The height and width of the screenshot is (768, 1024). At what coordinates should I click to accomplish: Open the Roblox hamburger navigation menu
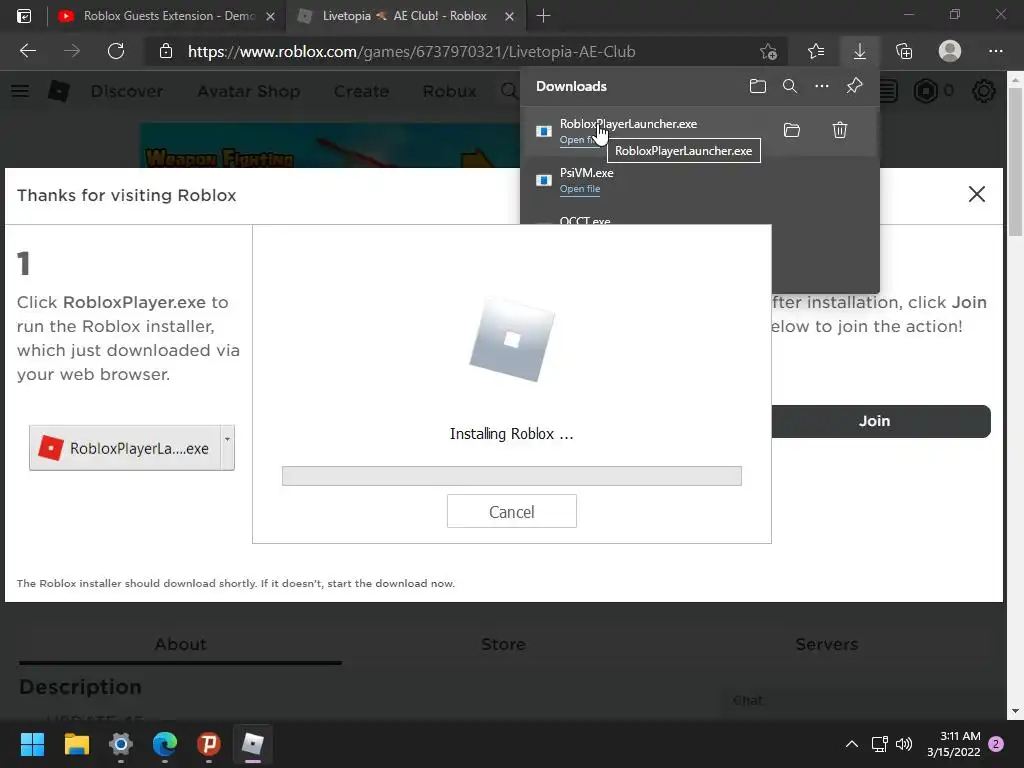pos(20,91)
